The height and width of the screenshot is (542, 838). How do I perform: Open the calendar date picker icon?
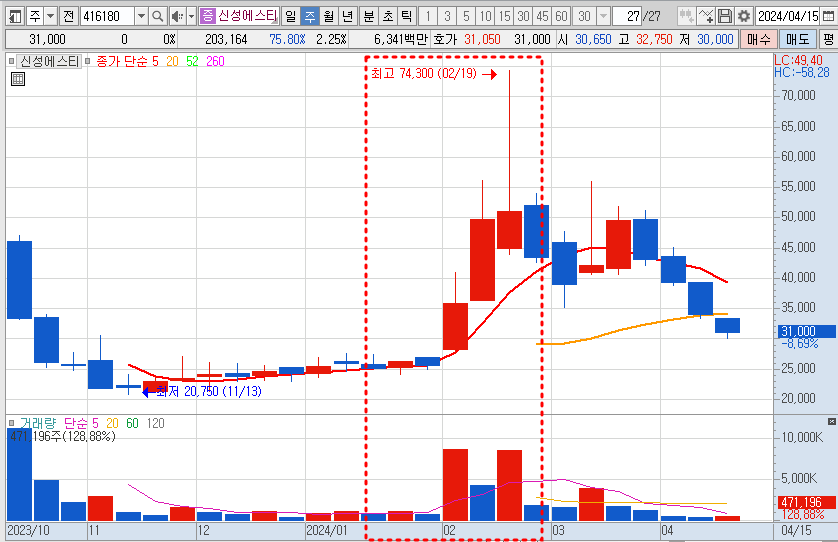click(x=828, y=16)
